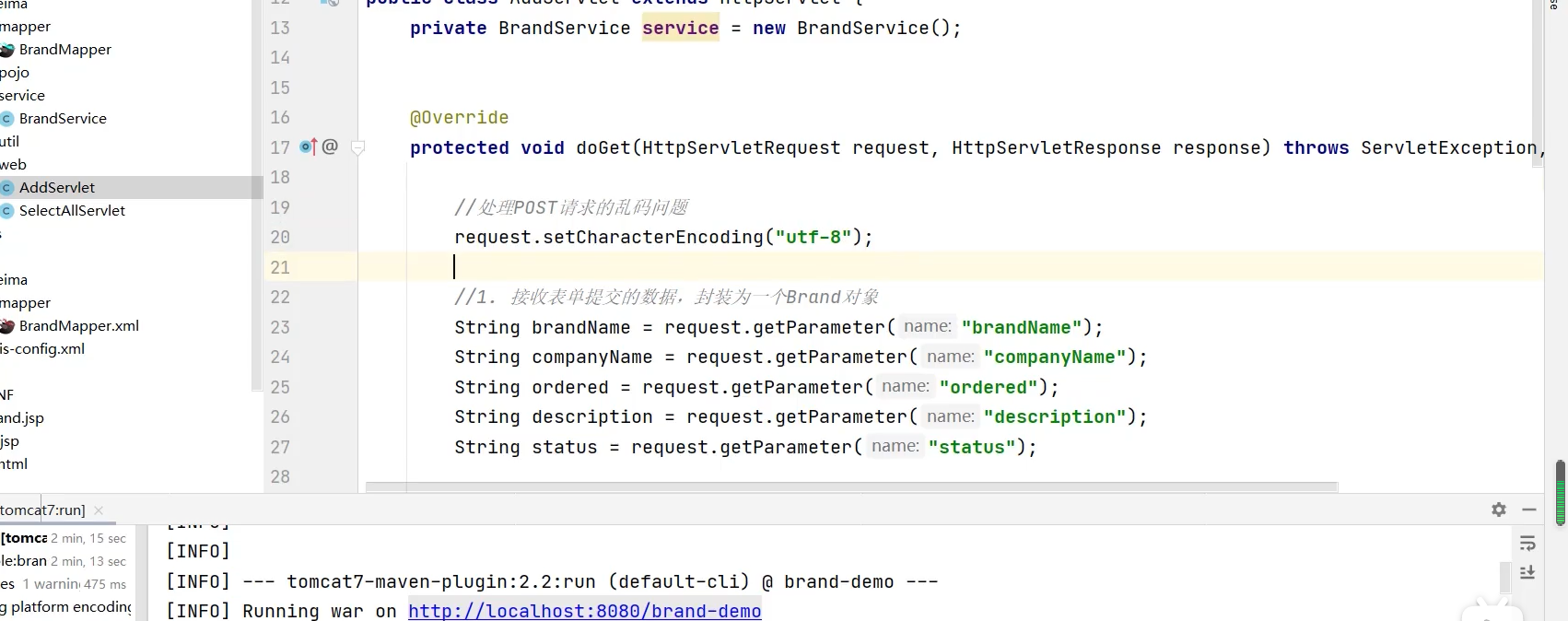
Task: Select the mapper package above BrandMapper
Action: 26,26
